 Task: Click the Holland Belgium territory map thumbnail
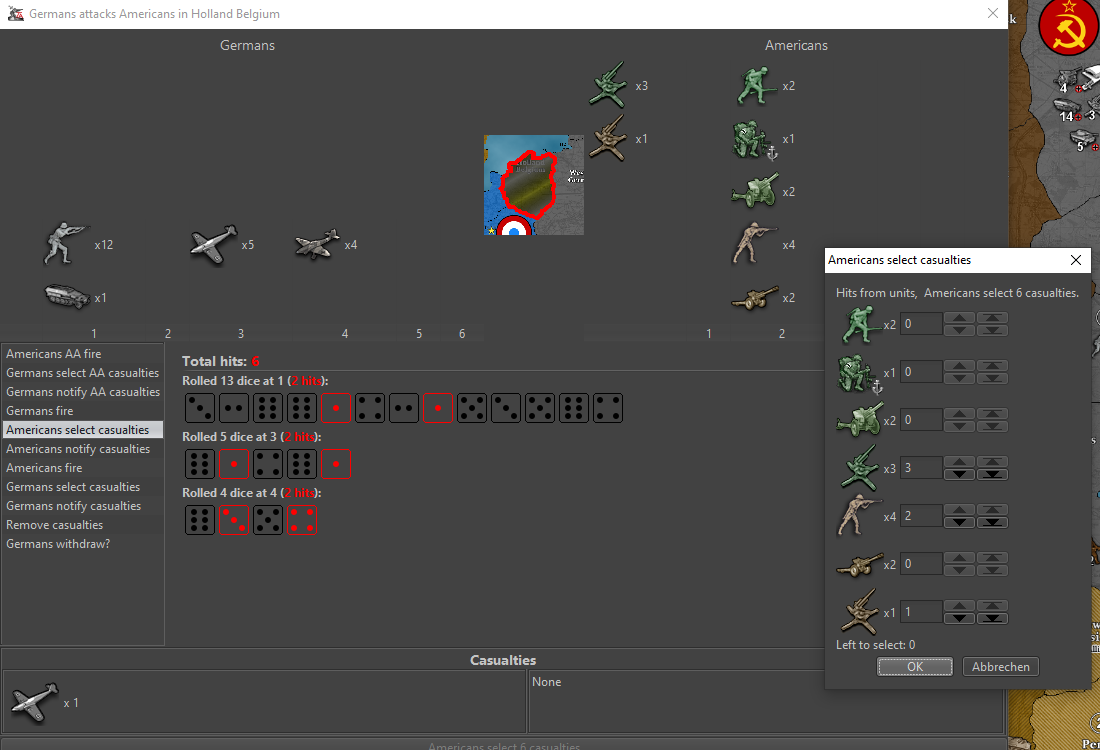tap(533, 185)
